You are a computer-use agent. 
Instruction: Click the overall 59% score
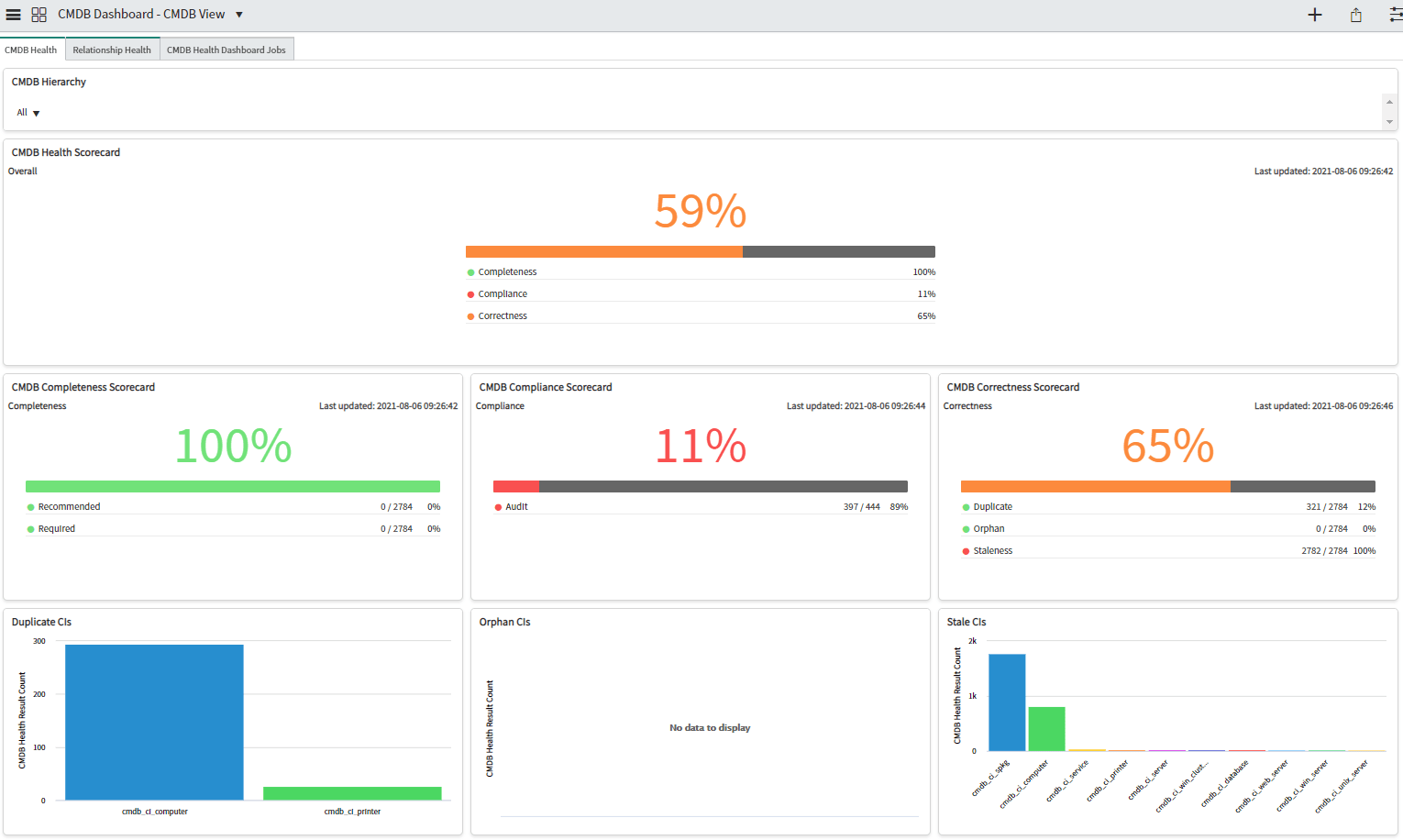tap(701, 211)
